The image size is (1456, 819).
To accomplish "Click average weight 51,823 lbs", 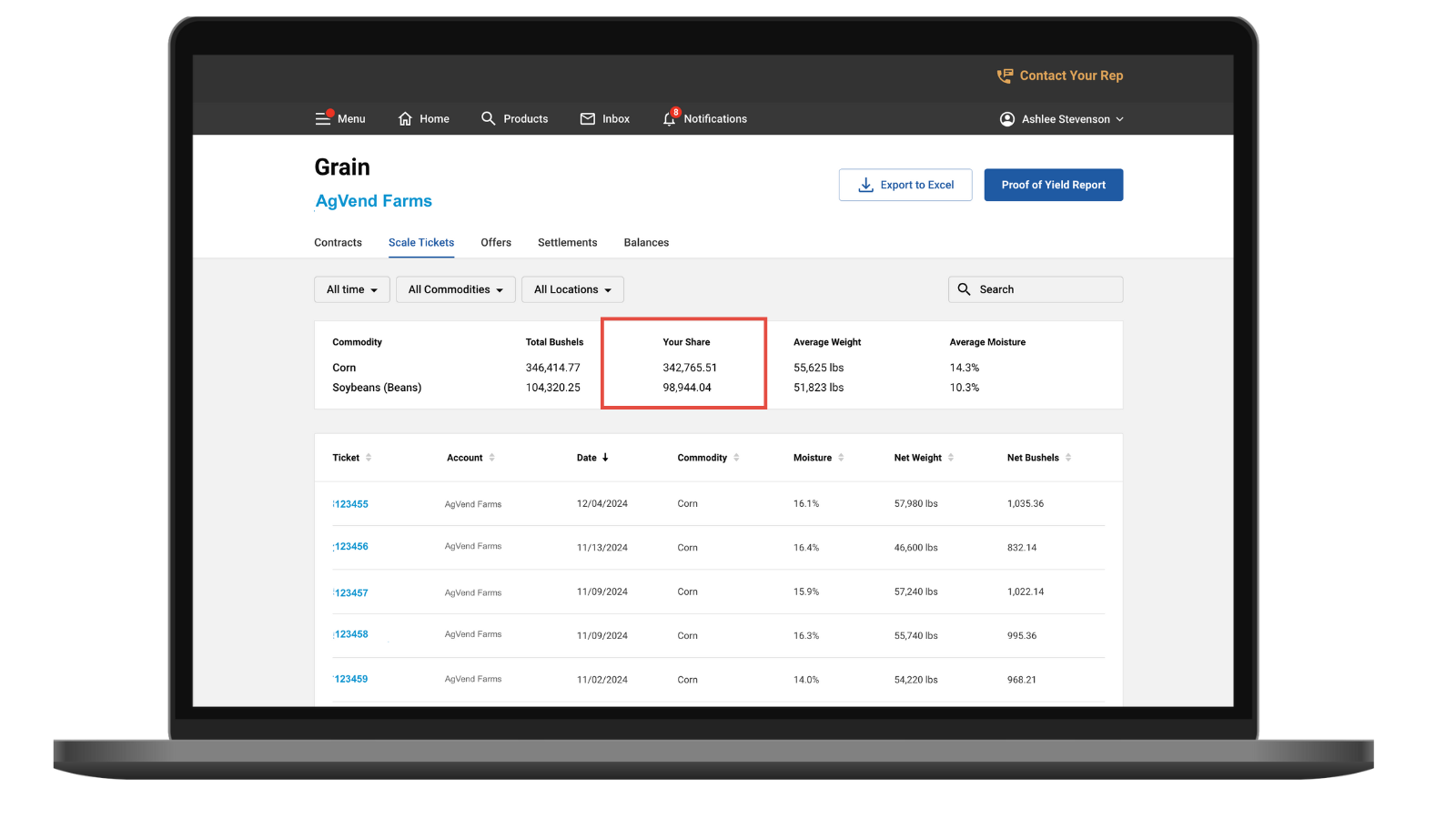I will click(818, 388).
